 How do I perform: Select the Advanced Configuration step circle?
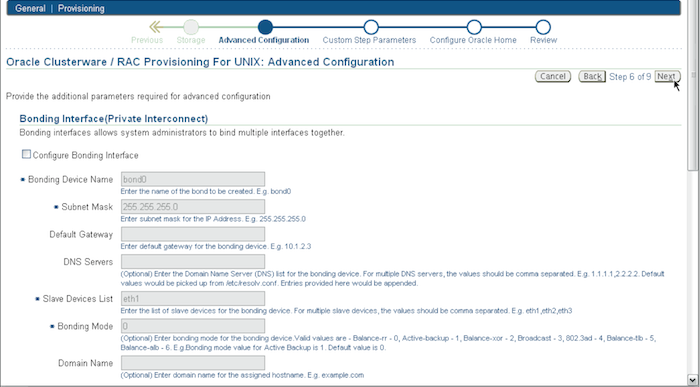(x=265, y=27)
